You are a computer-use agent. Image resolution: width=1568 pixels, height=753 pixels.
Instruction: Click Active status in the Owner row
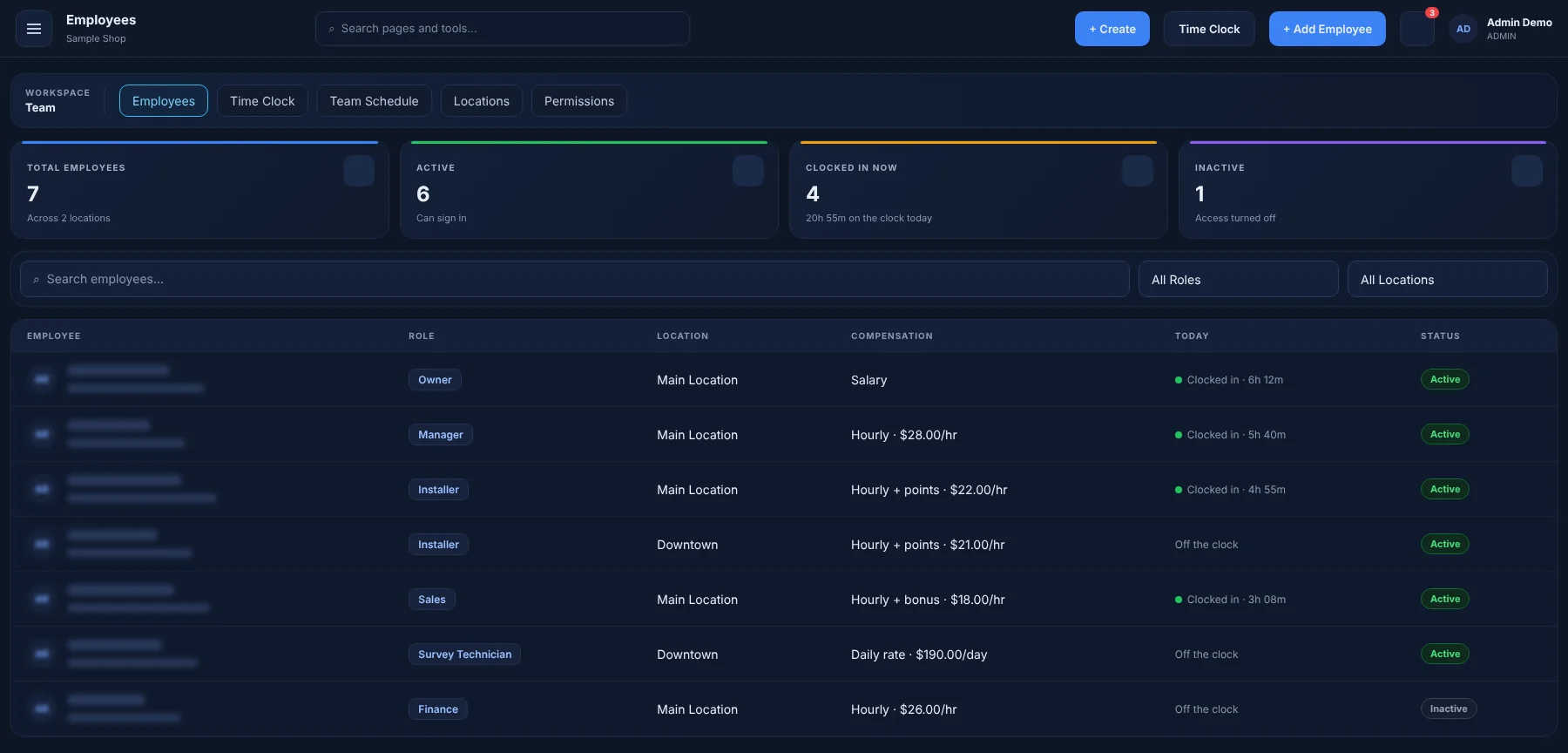1445,379
